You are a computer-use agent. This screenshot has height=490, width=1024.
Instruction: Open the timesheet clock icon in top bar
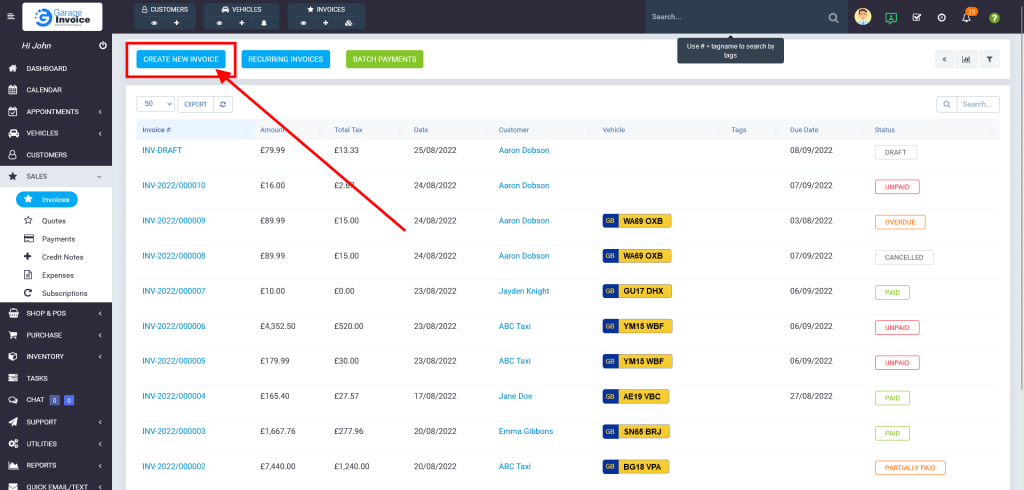tap(942, 18)
